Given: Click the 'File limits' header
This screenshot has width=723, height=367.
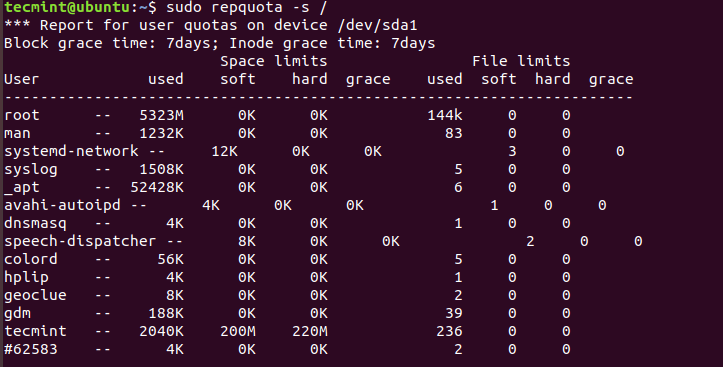Looking at the screenshot, I should 521,61.
